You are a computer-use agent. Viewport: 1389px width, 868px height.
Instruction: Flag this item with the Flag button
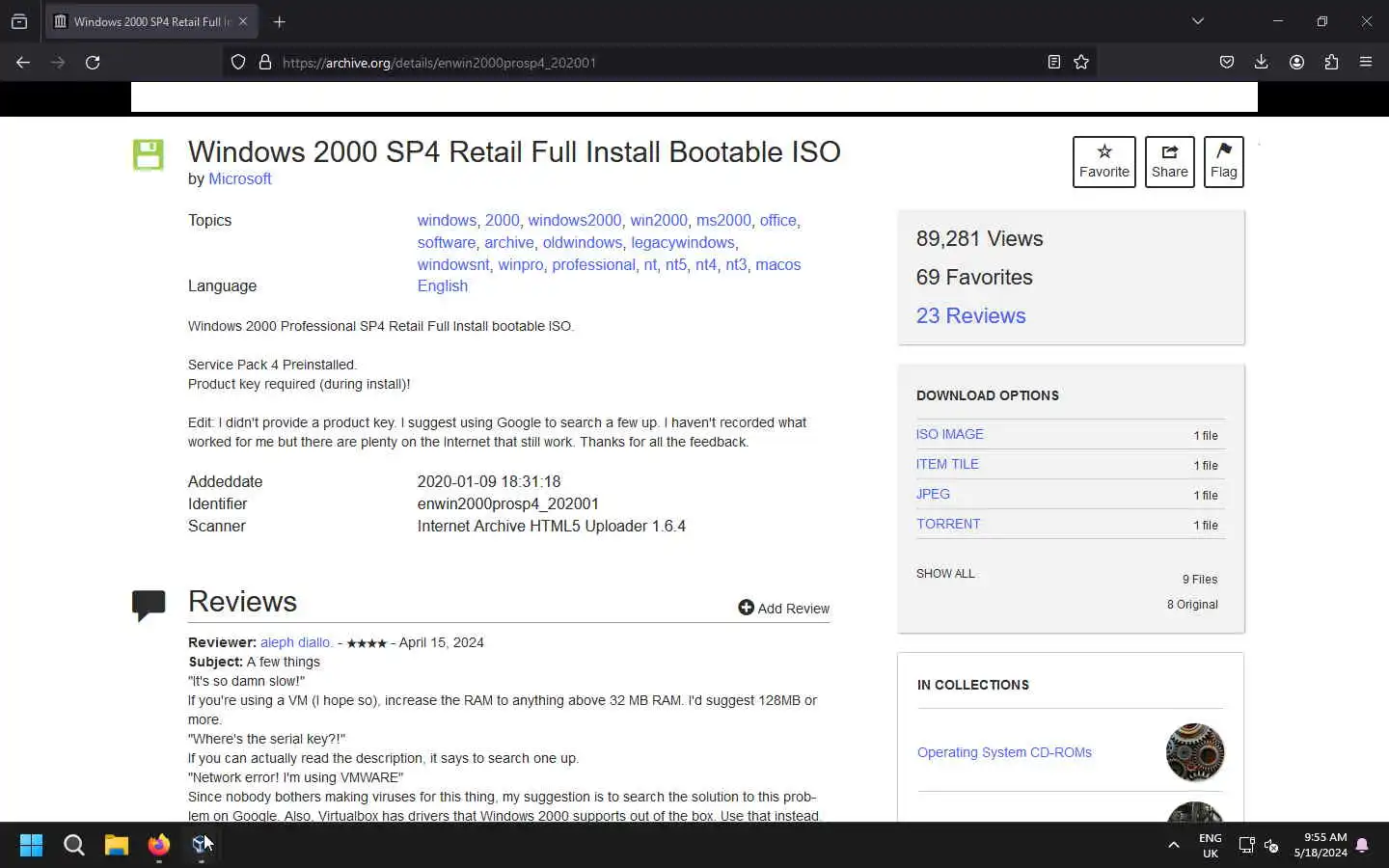1223,162
